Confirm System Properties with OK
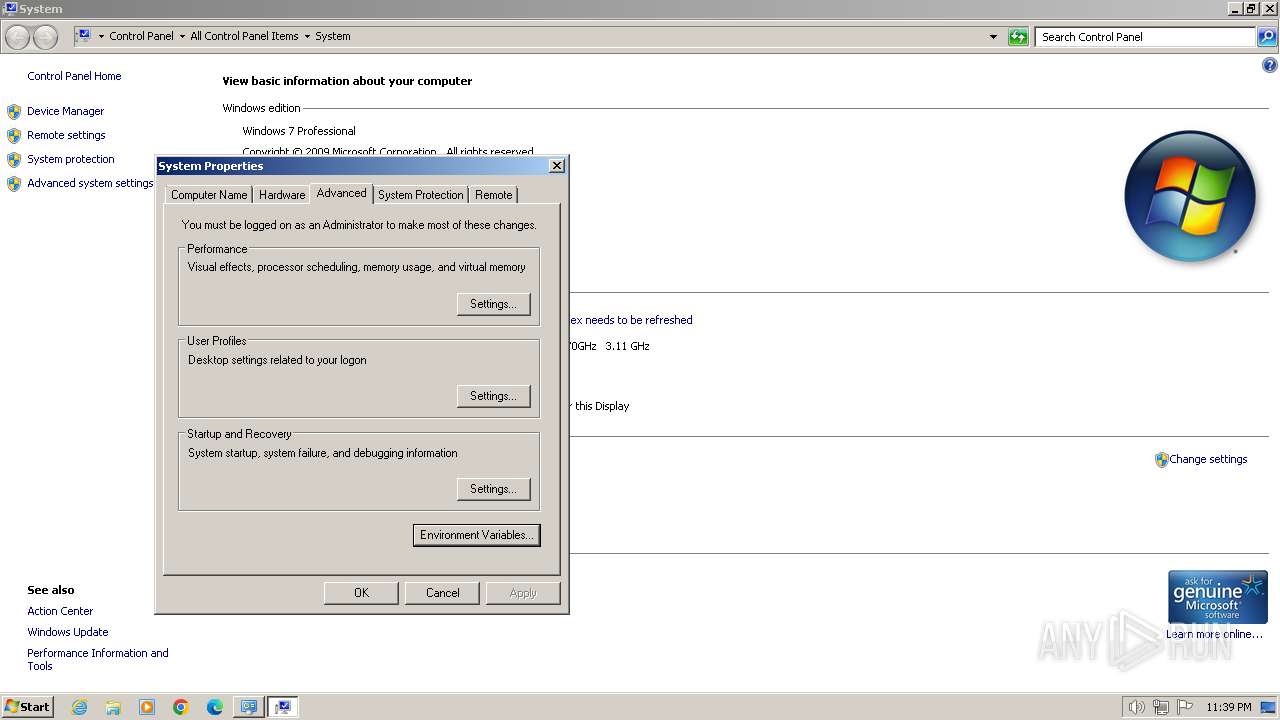 click(x=361, y=593)
